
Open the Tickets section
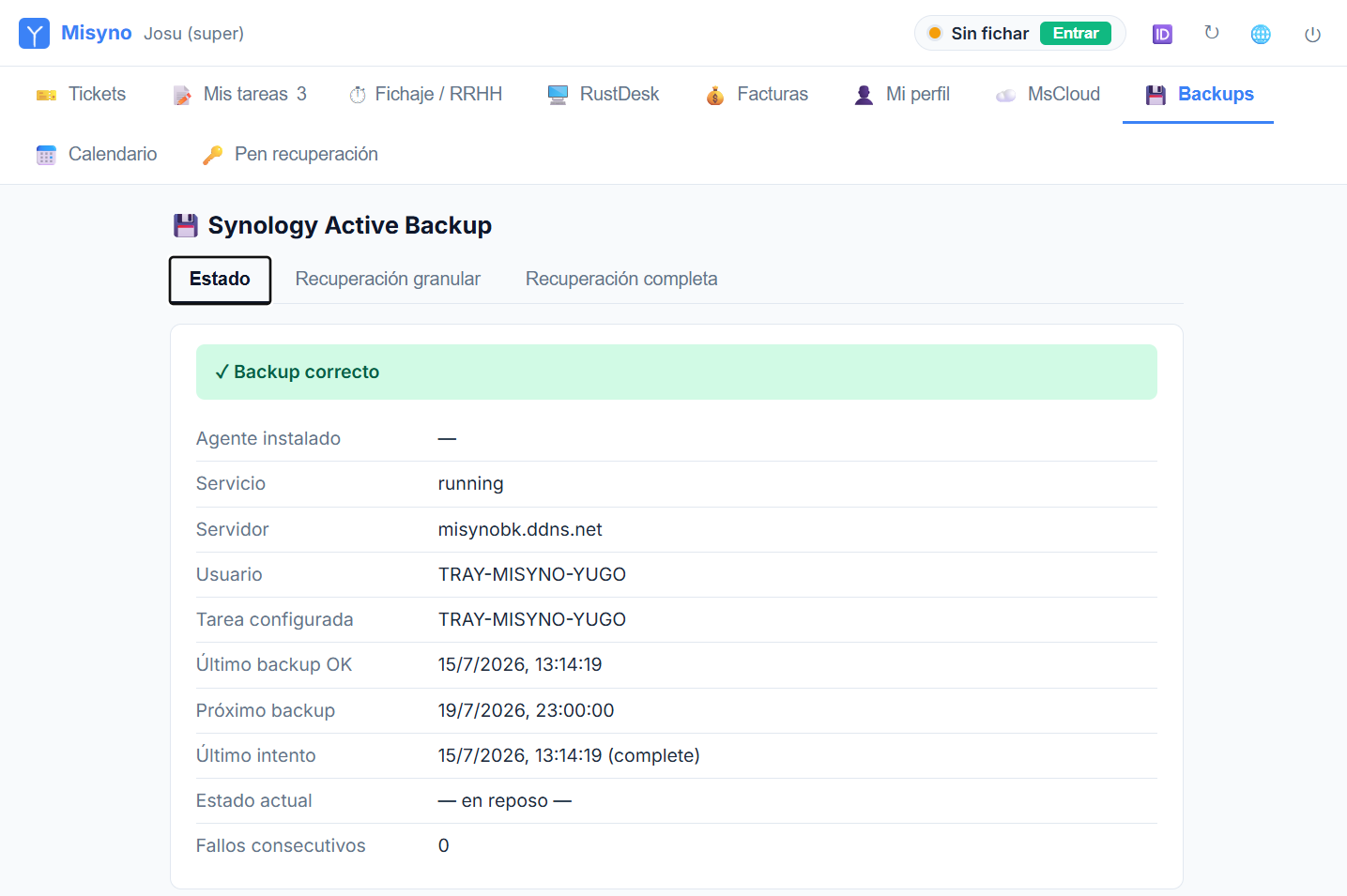(x=81, y=94)
